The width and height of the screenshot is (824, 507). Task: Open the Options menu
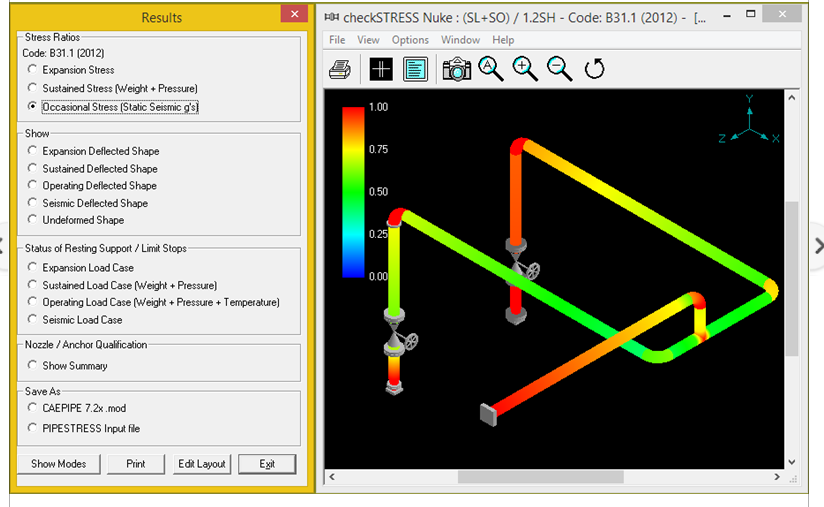click(x=410, y=40)
